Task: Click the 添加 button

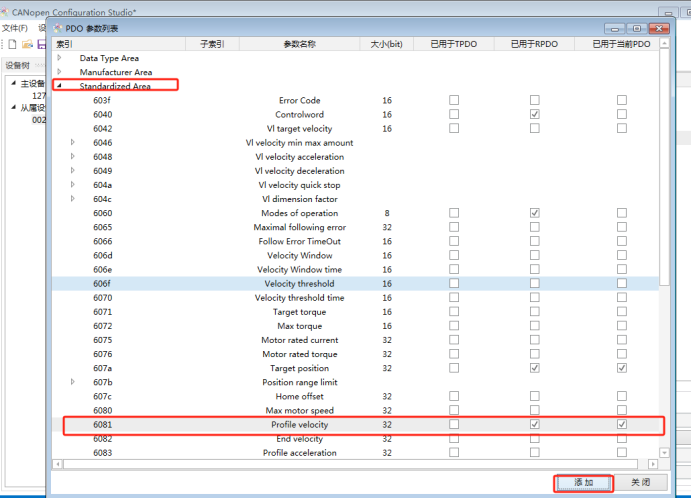Action: (x=583, y=483)
